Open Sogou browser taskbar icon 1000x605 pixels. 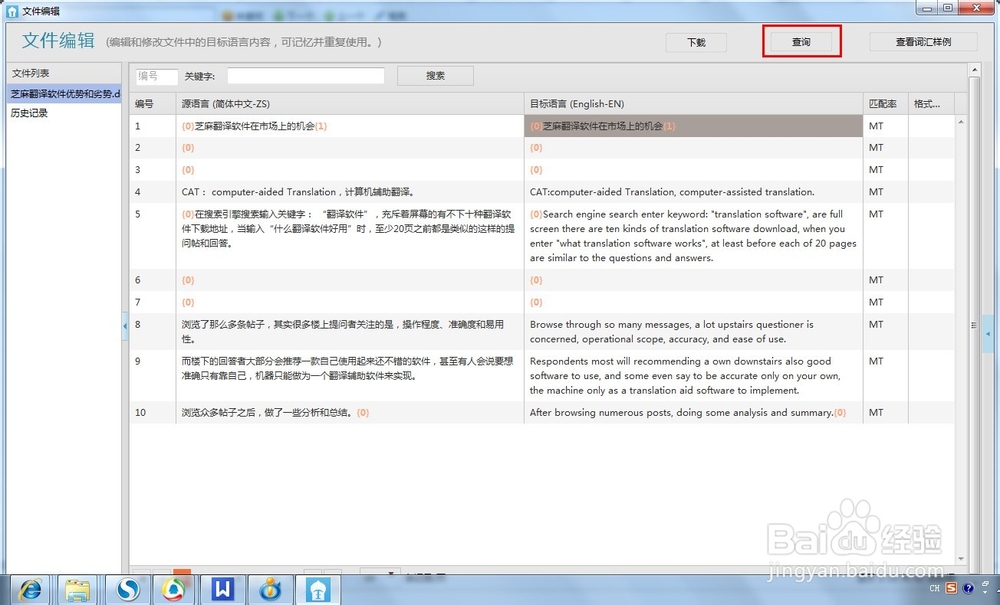click(x=126, y=590)
